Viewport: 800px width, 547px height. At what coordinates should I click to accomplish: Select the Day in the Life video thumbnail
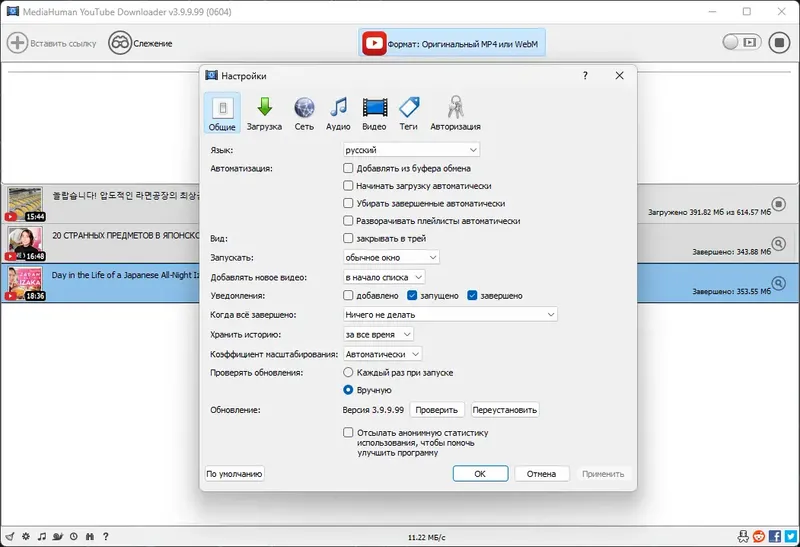25,283
